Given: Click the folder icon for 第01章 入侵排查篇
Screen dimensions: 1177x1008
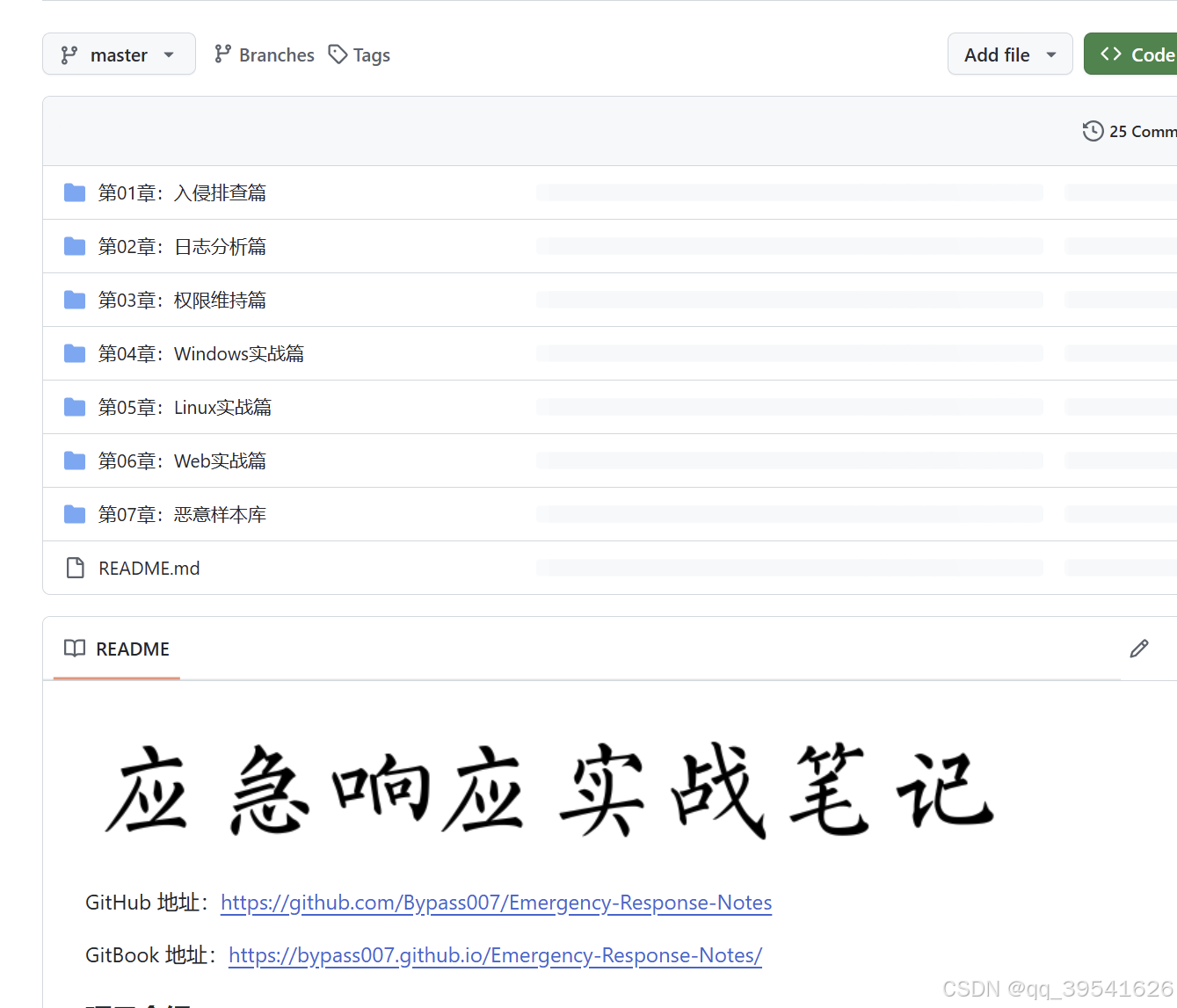Looking at the screenshot, I should [x=75, y=192].
